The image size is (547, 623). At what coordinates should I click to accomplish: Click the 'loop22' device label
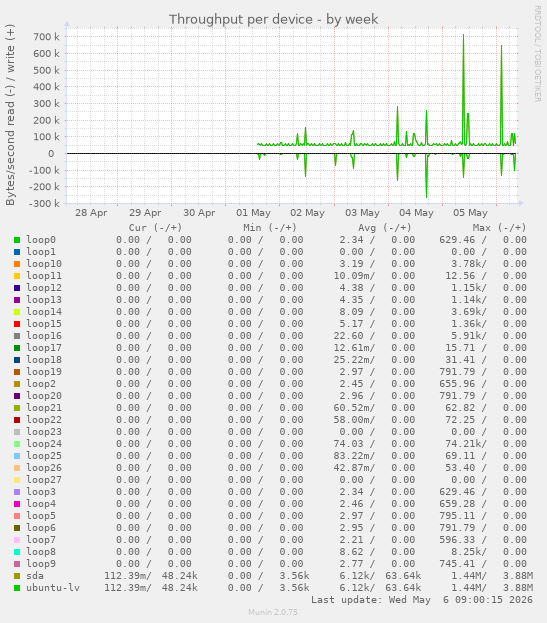(x=44, y=420)
